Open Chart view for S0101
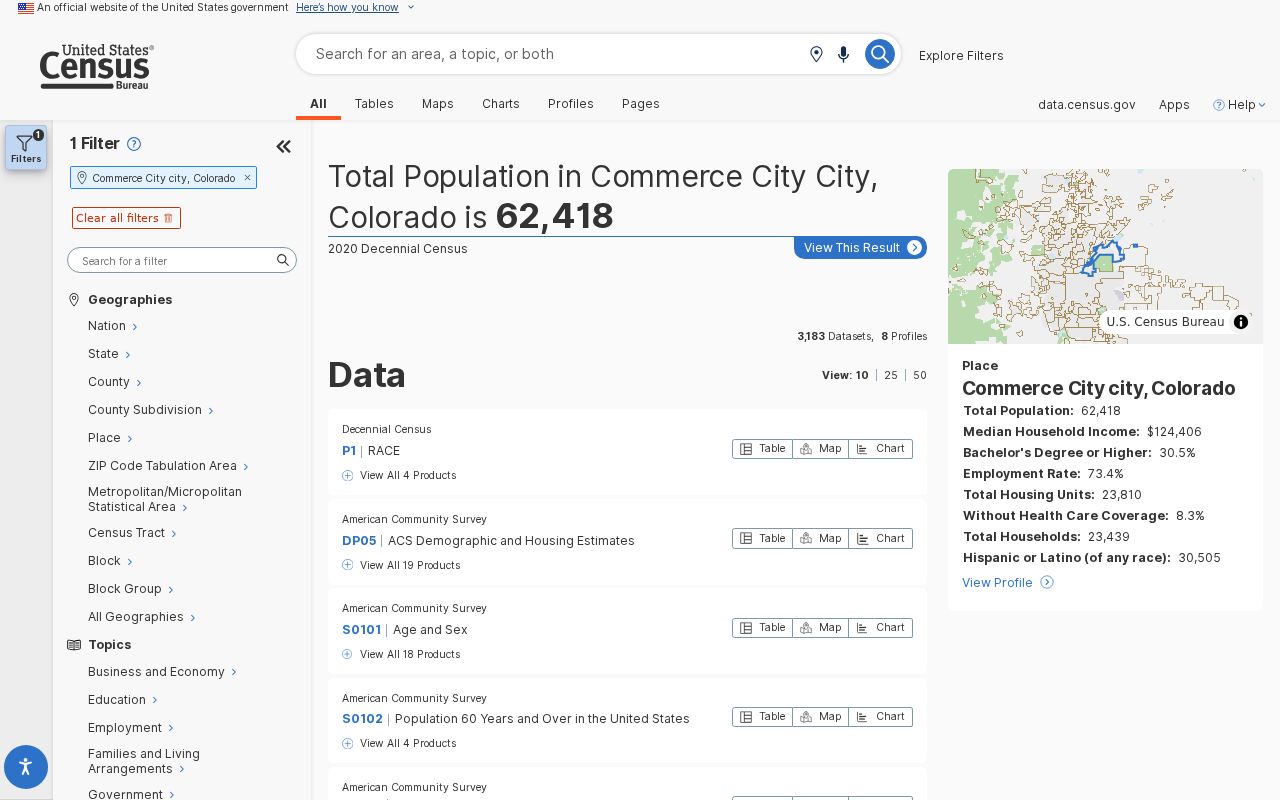 click(x=881, y=628)
